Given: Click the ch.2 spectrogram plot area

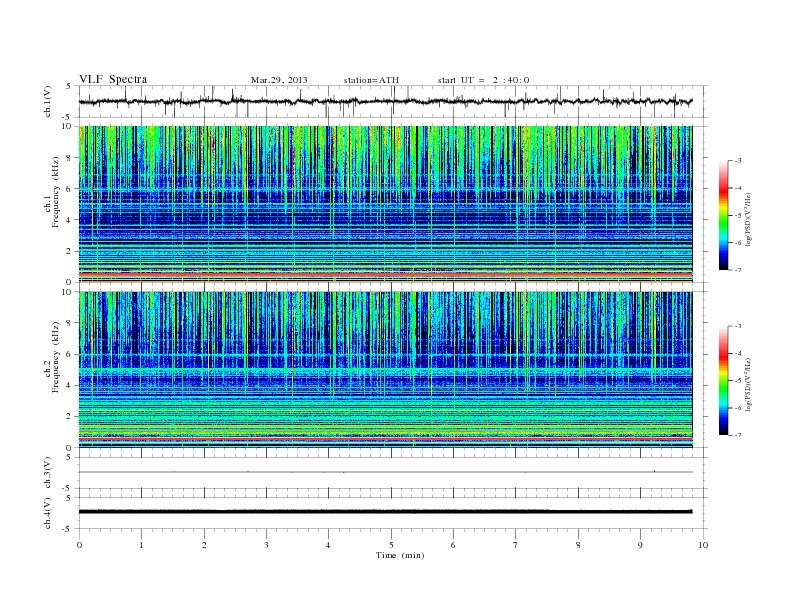Looking at the screenshot, I should pyautogui.click(x=386, y=370).
